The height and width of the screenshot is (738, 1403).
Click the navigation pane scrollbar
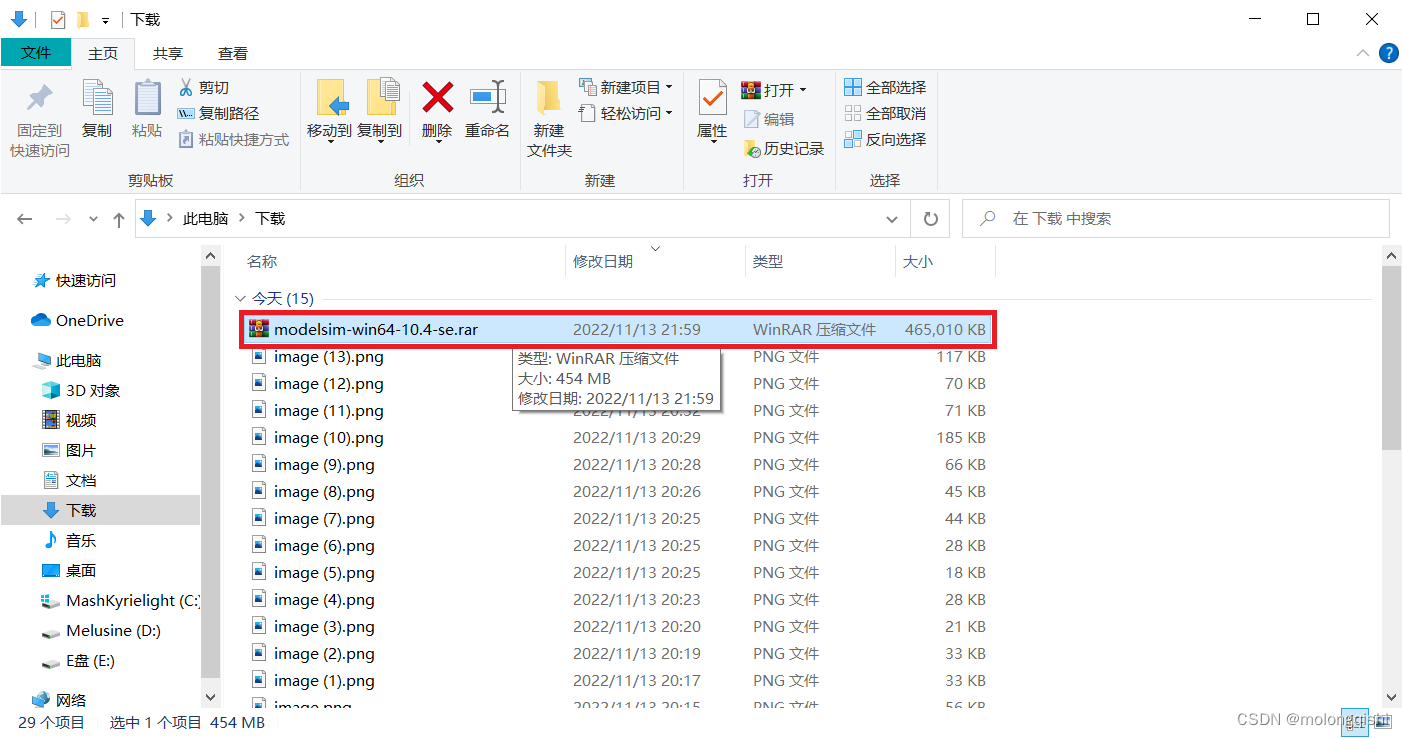coord(211,470)
